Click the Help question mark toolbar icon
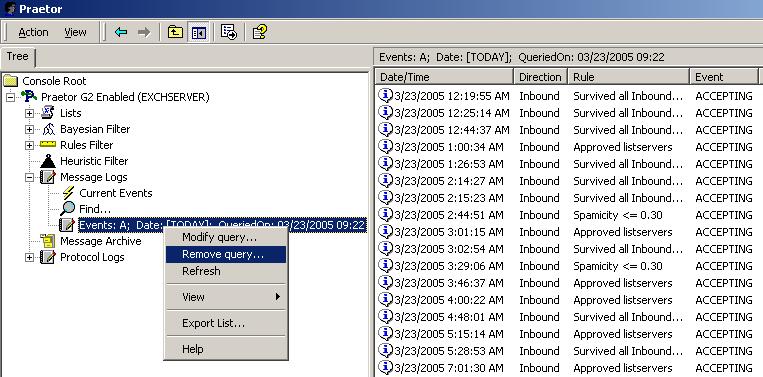The image size is (763, 377). click(x=259, y=33)
